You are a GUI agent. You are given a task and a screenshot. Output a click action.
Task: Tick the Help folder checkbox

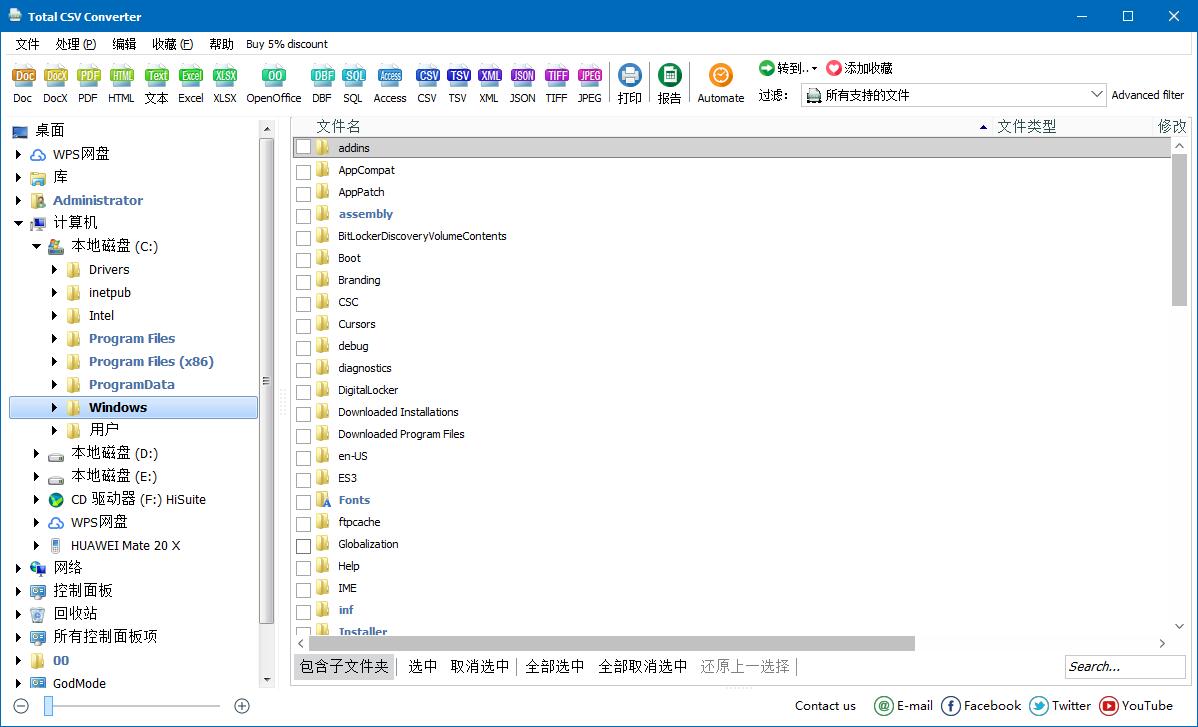303,568
